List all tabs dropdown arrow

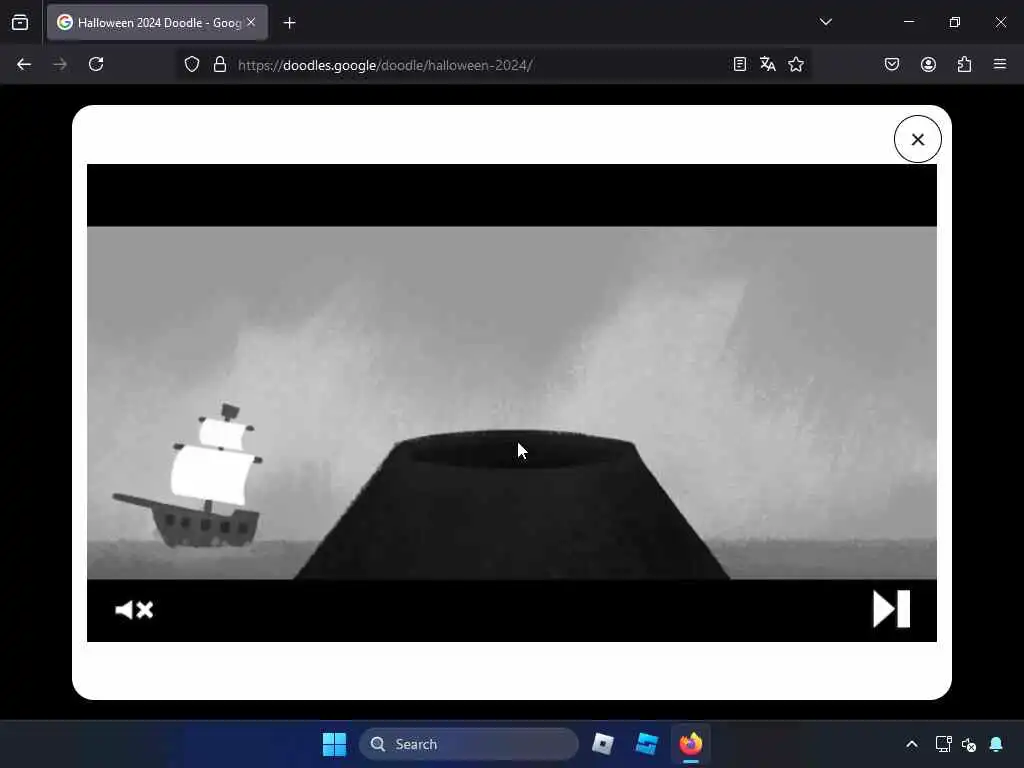pyautogui.click(x=825, y=22)
